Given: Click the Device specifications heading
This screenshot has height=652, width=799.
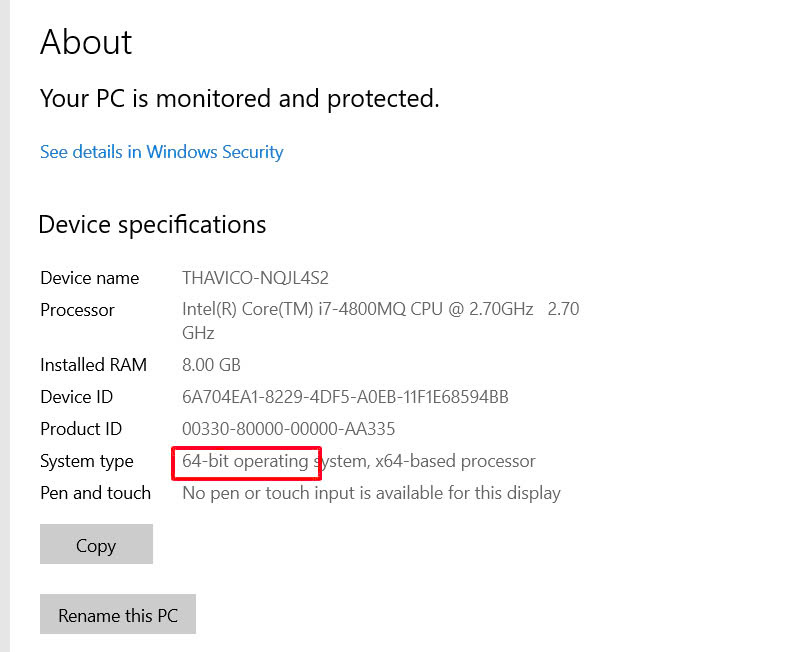Looking at the screenshot, I should pyautogui.click(x=152, y=225).
